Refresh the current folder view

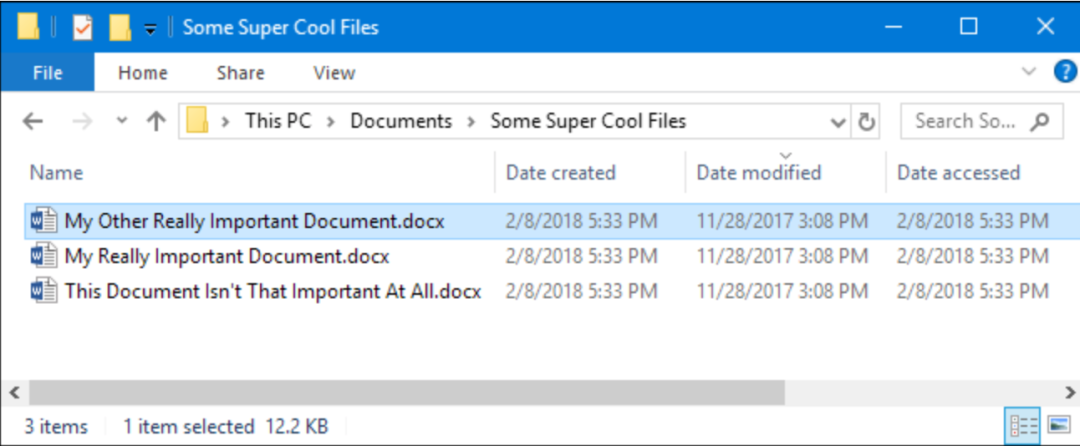pos(866,122)
